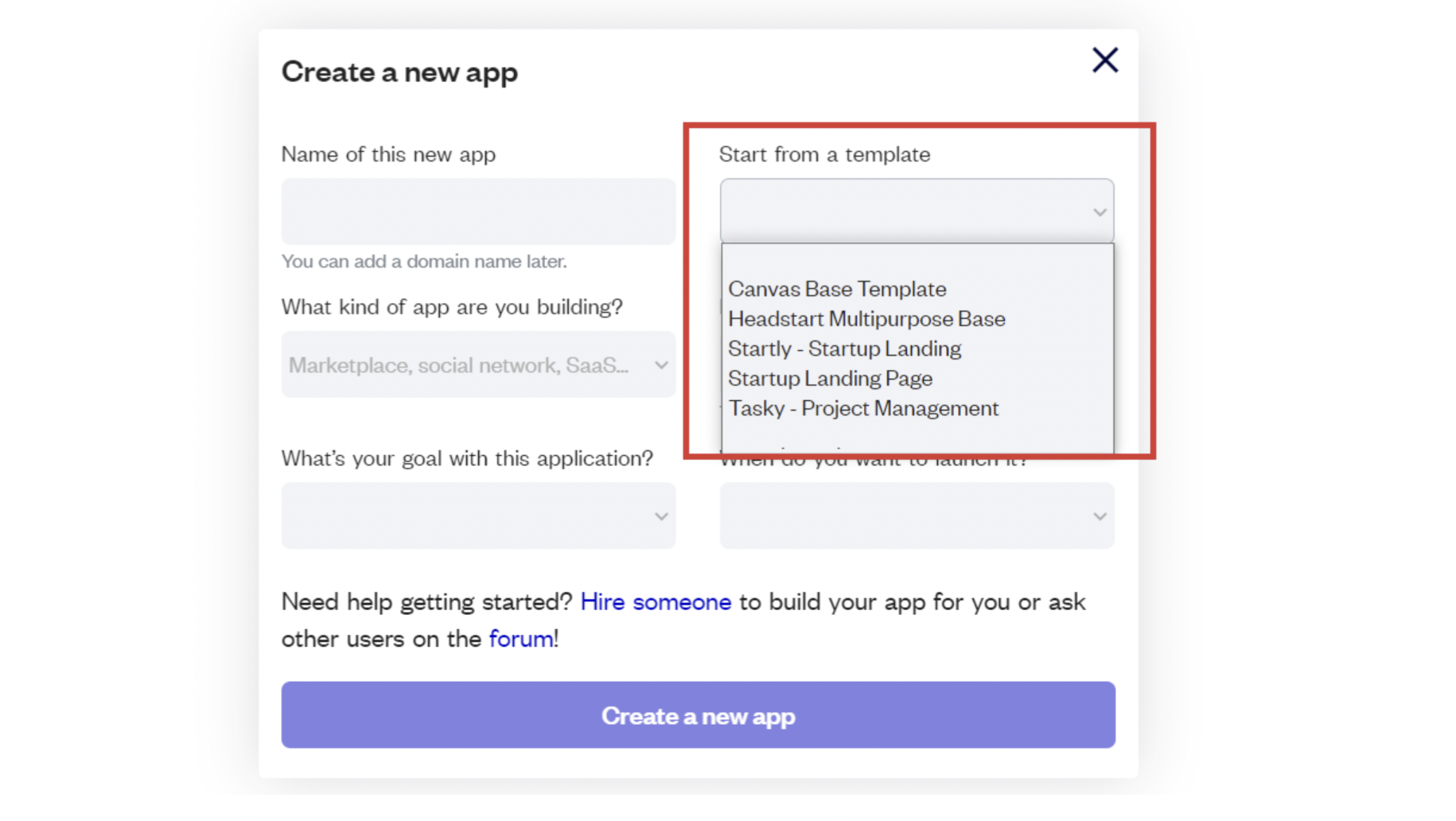Click the "Name of this new app" label

coord(388,154)
